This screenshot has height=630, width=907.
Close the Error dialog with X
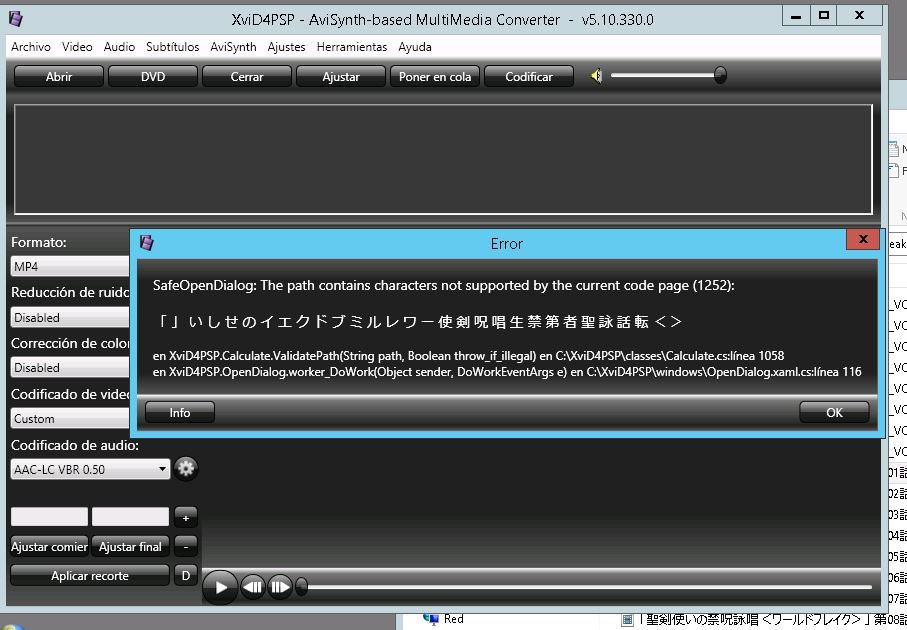pos(863,239)
